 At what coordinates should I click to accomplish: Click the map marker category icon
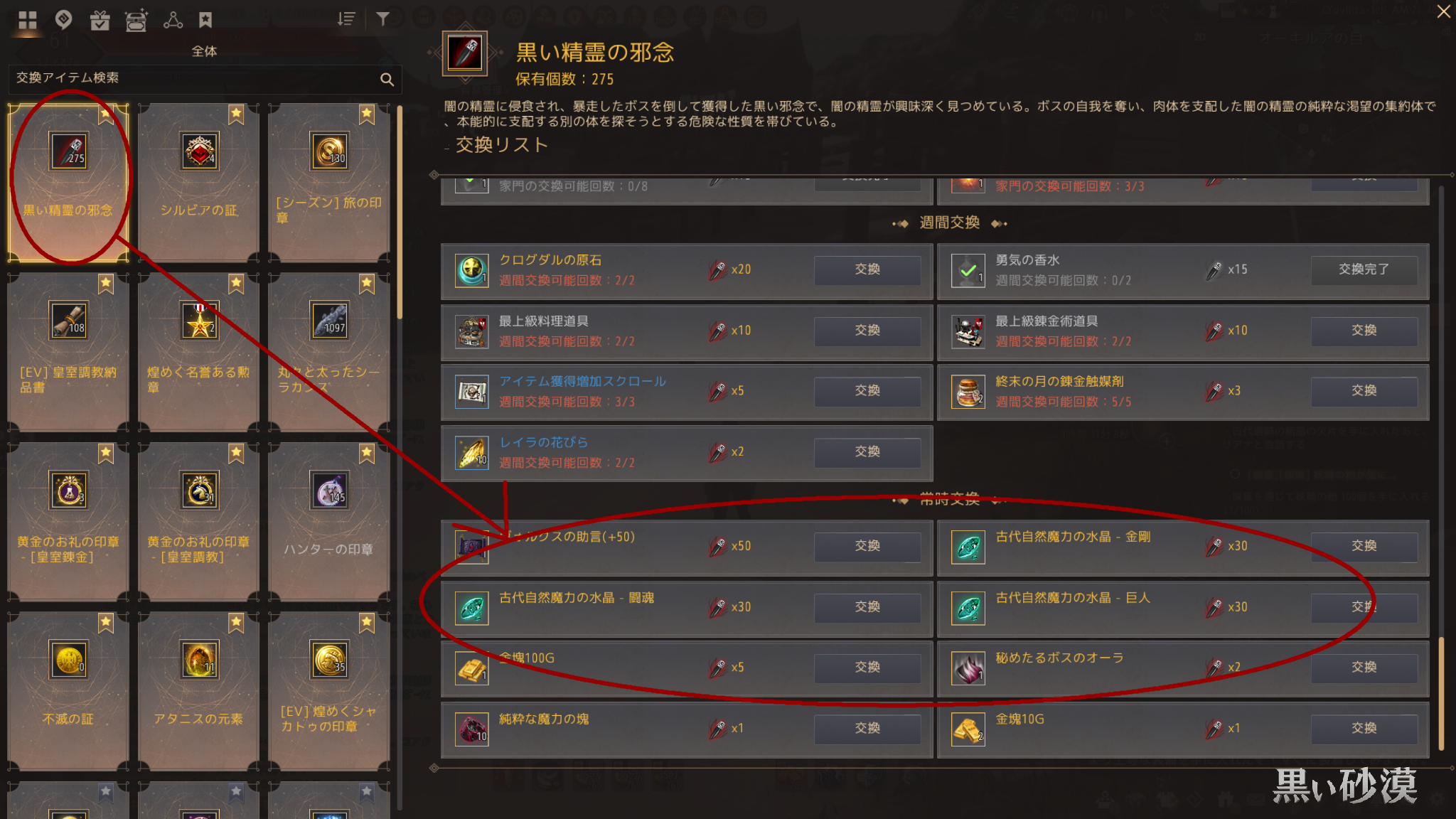[x=64, y=20]
